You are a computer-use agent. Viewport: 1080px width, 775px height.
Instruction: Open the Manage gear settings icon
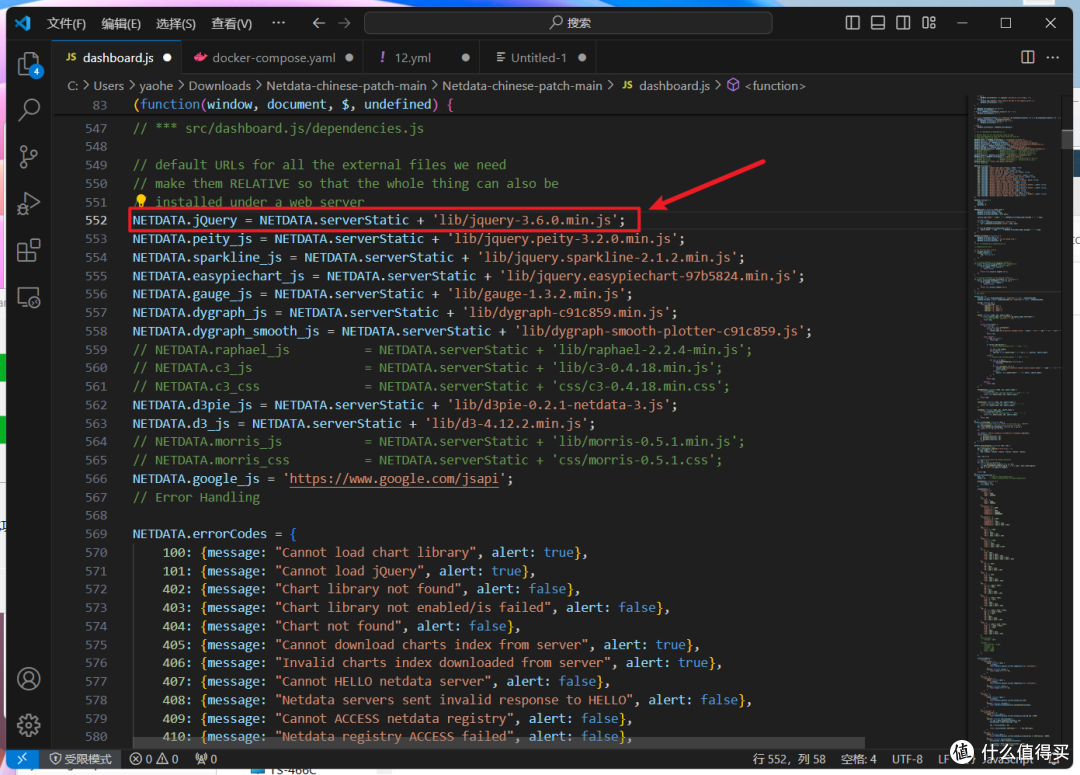pyautogui.click(x=29, y=724)
